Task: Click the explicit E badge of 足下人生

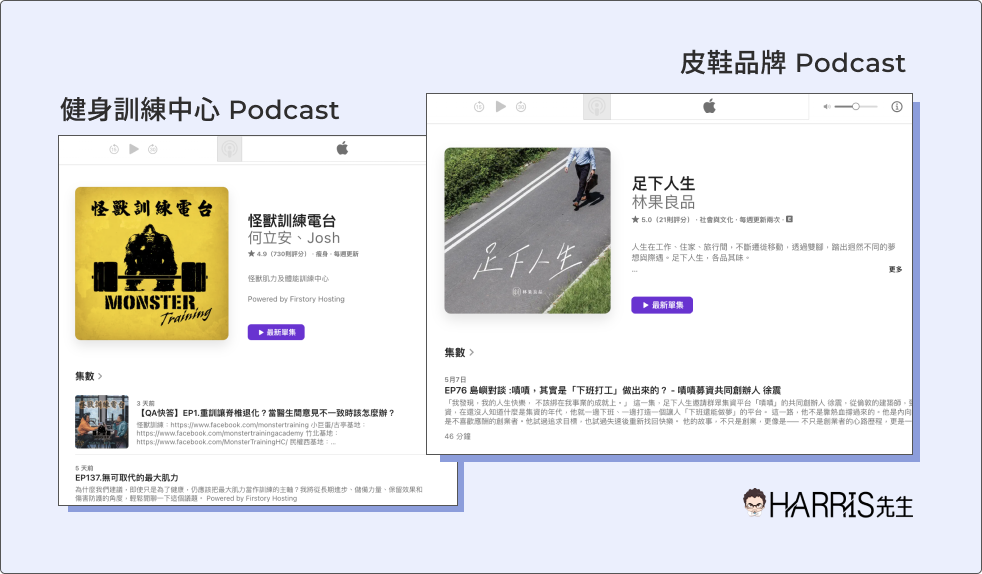Action: (x=789, y=219)
